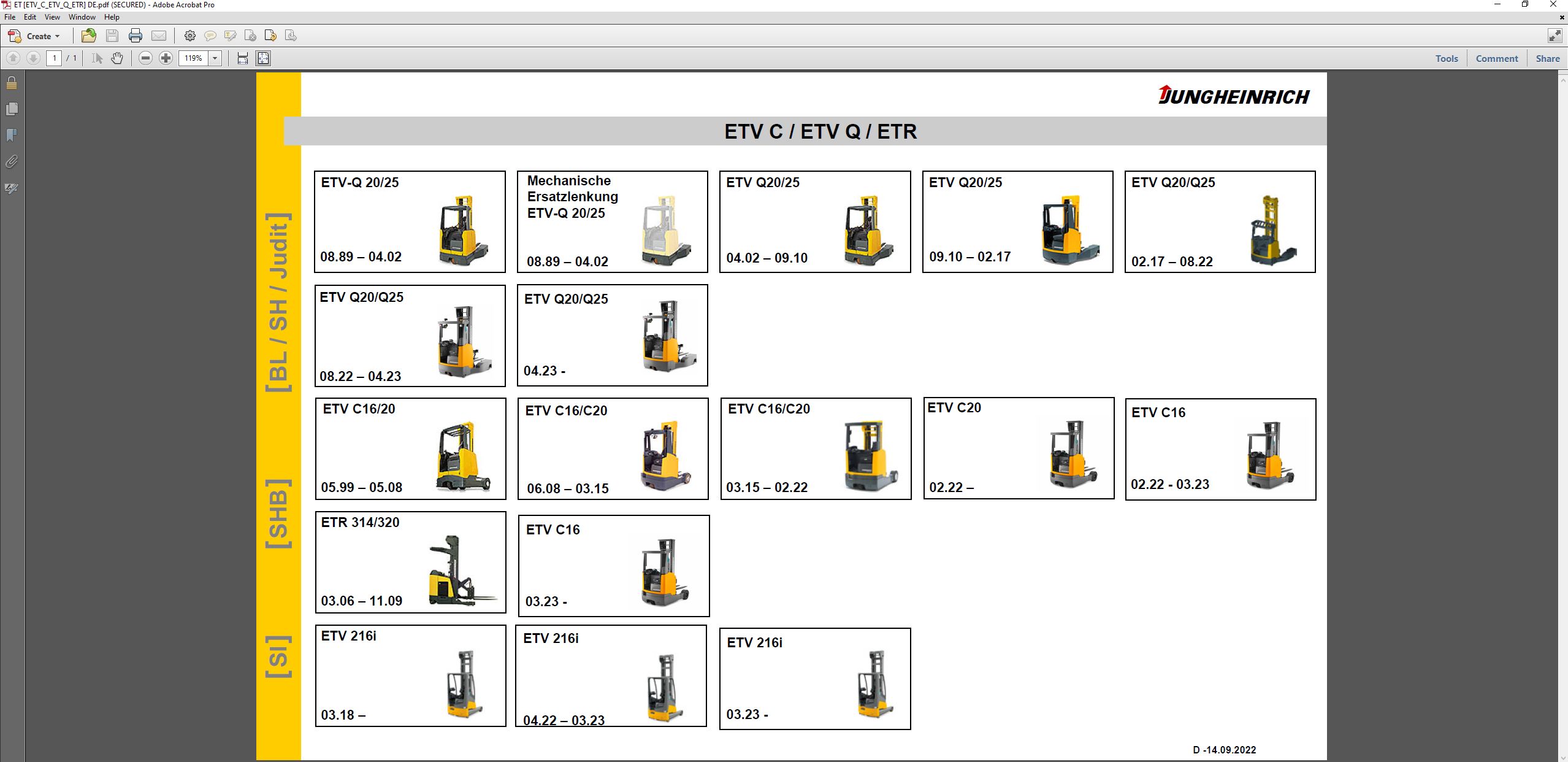Click the delete pages icon
Image resolution: width=1568 pixels, height=762 pixels.
point(250,36)
